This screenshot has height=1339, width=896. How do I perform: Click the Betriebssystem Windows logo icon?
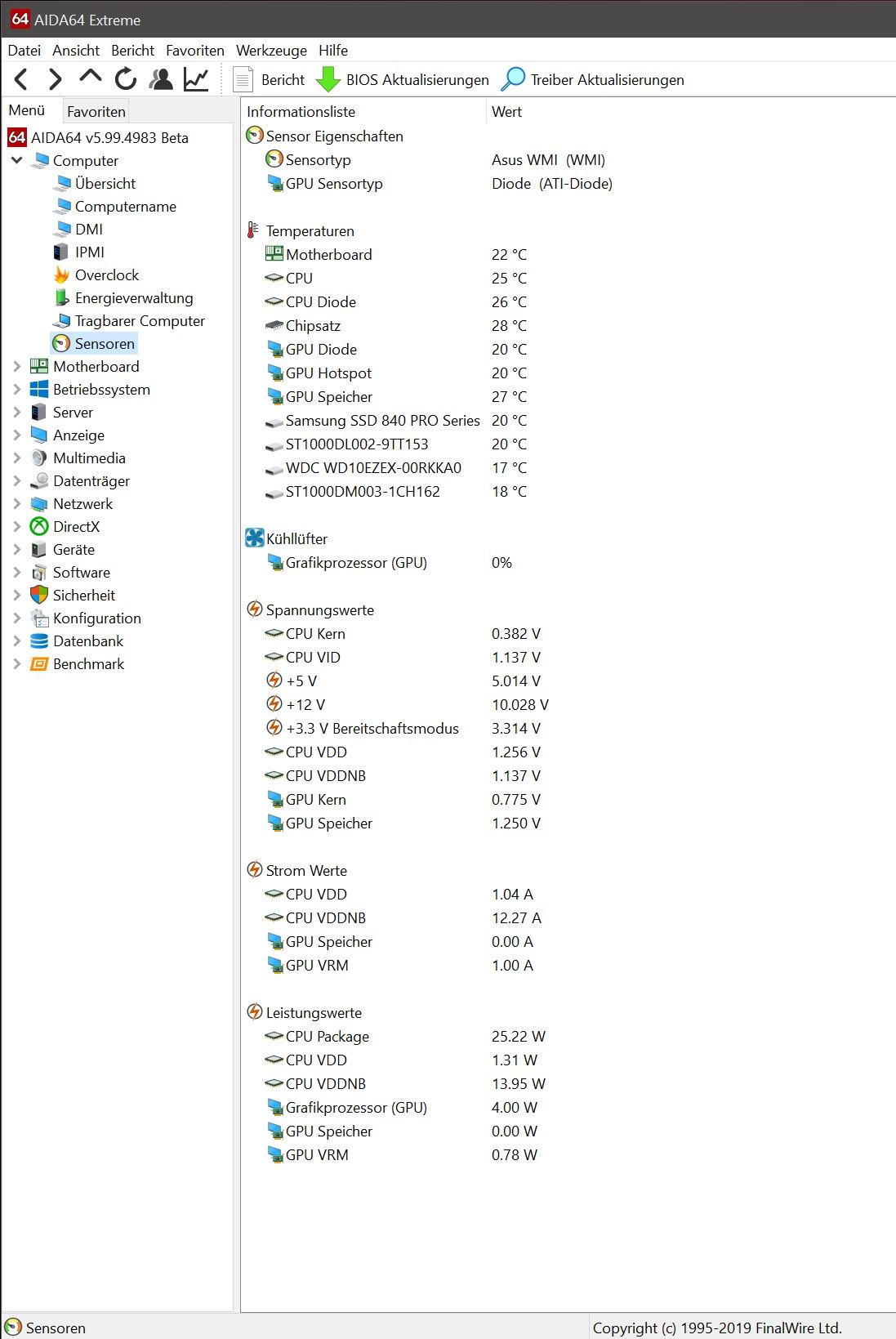(39, 390)
